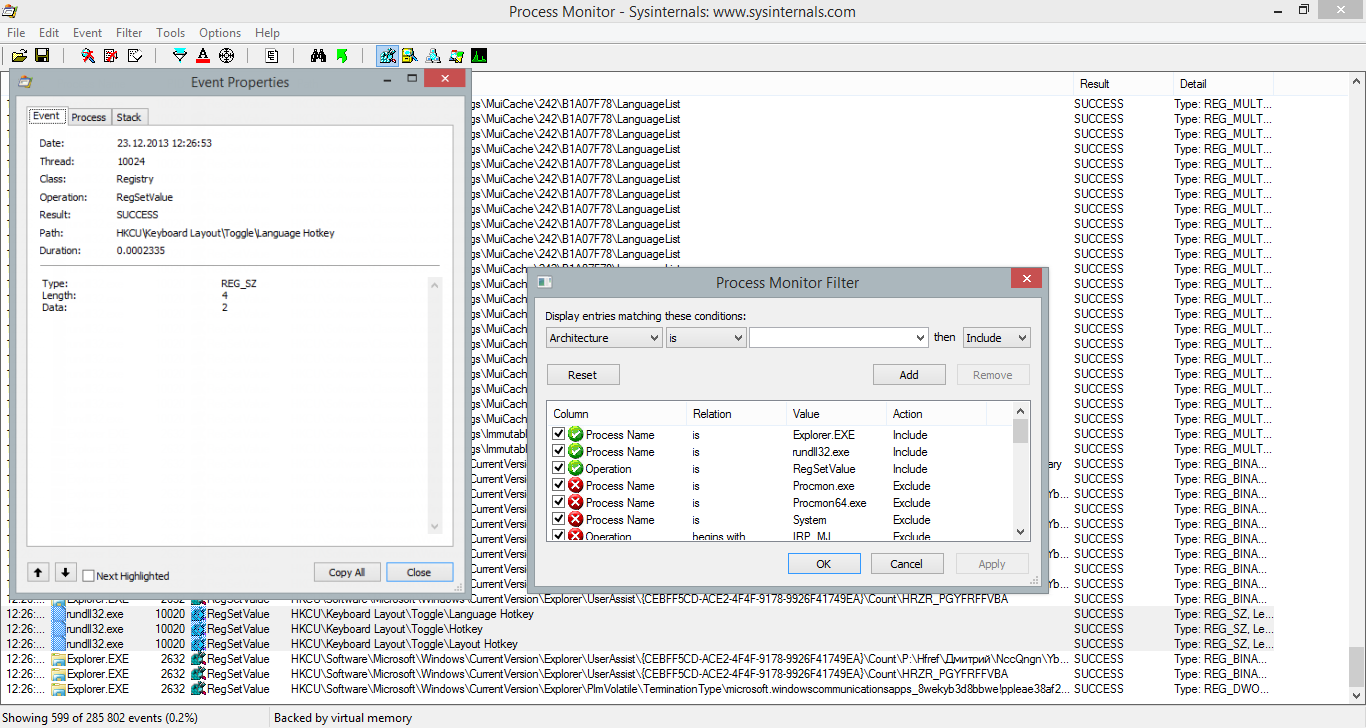The height and width of the screenshot is (728, 1366).
Task: Click the green Jump To Object icon
Action: (342, 56)
